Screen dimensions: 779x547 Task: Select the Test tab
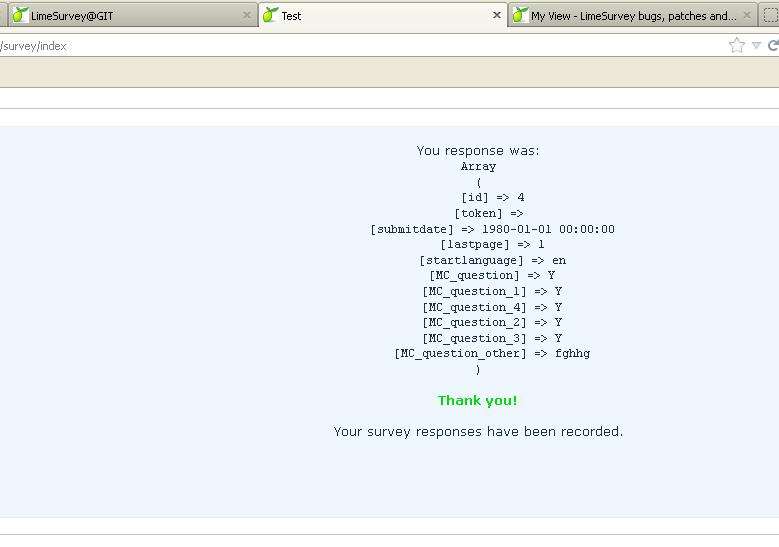383,15
